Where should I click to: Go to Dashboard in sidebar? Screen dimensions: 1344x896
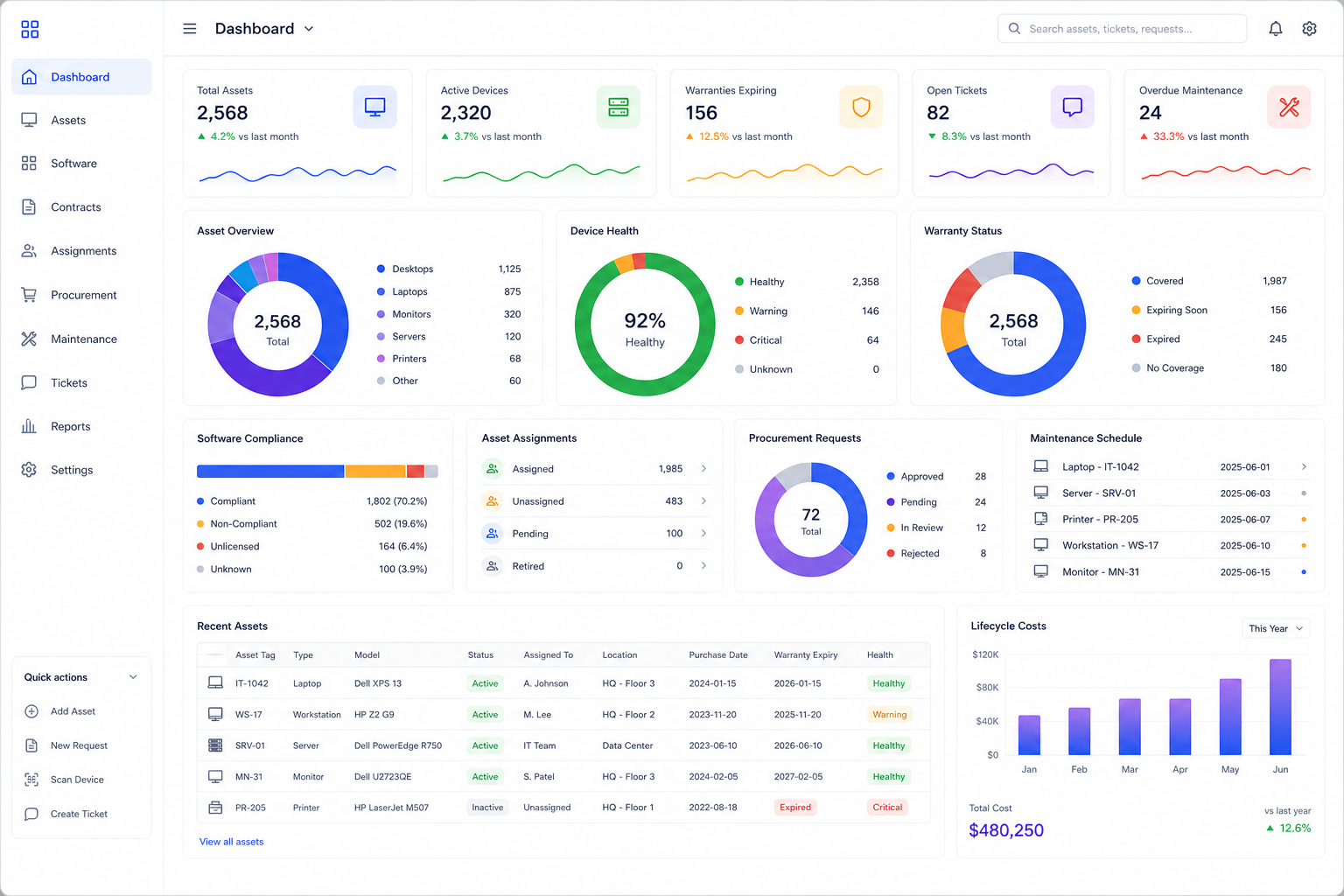[x=81, y=77]
